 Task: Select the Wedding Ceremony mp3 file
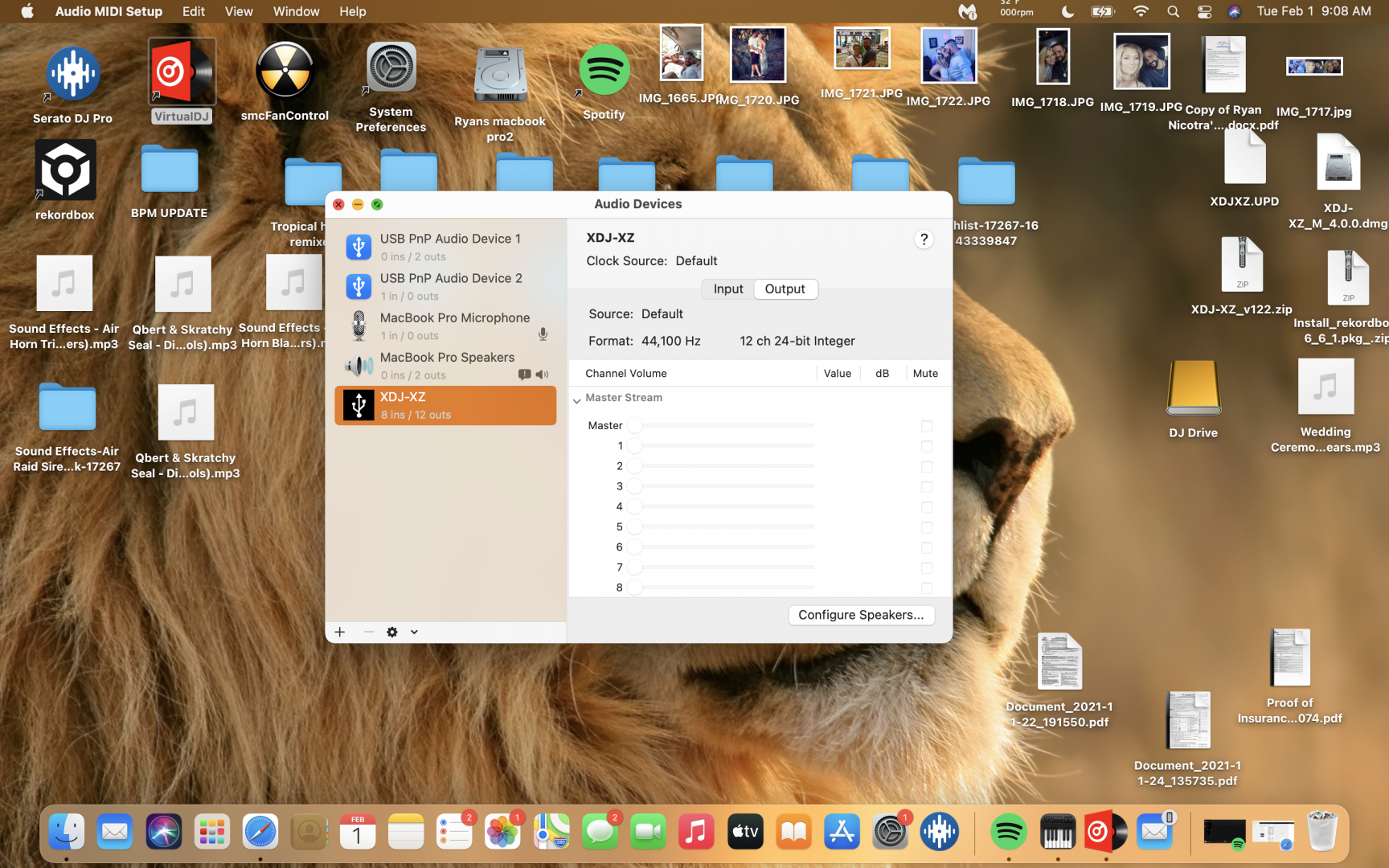1325,406
